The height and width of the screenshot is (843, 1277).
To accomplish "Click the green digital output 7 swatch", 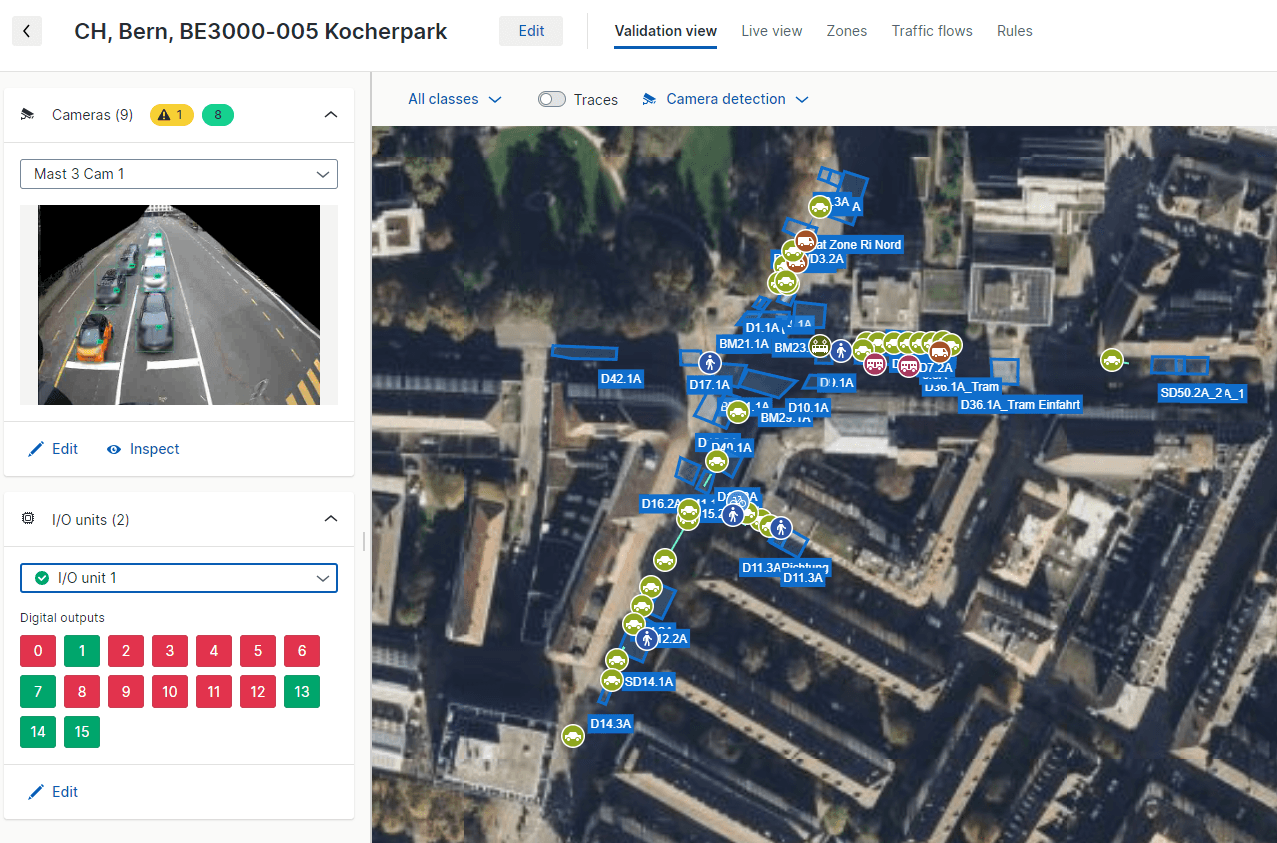I will [38, 691].
